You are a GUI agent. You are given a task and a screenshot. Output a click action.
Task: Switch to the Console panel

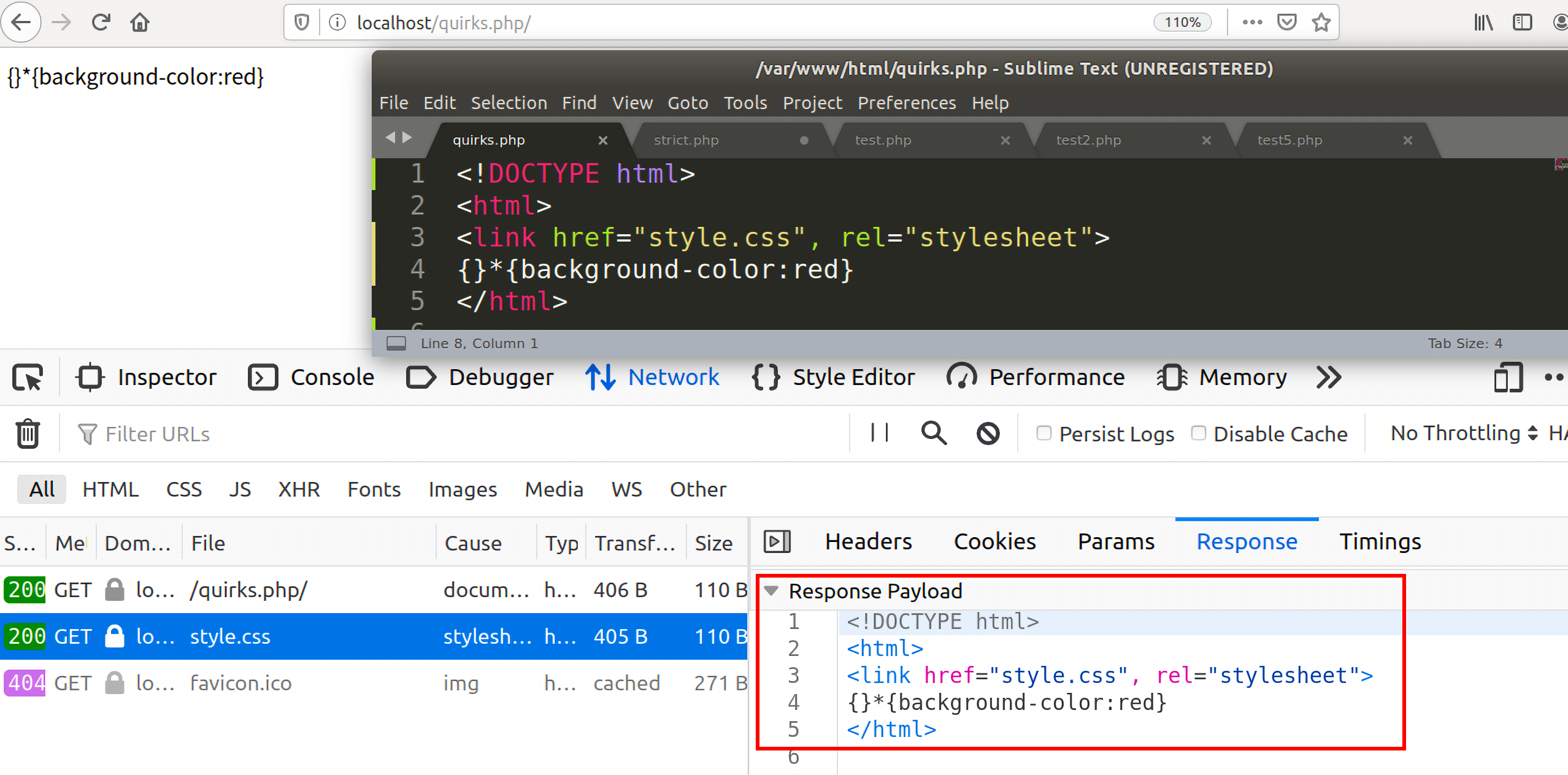coord(312,377)
